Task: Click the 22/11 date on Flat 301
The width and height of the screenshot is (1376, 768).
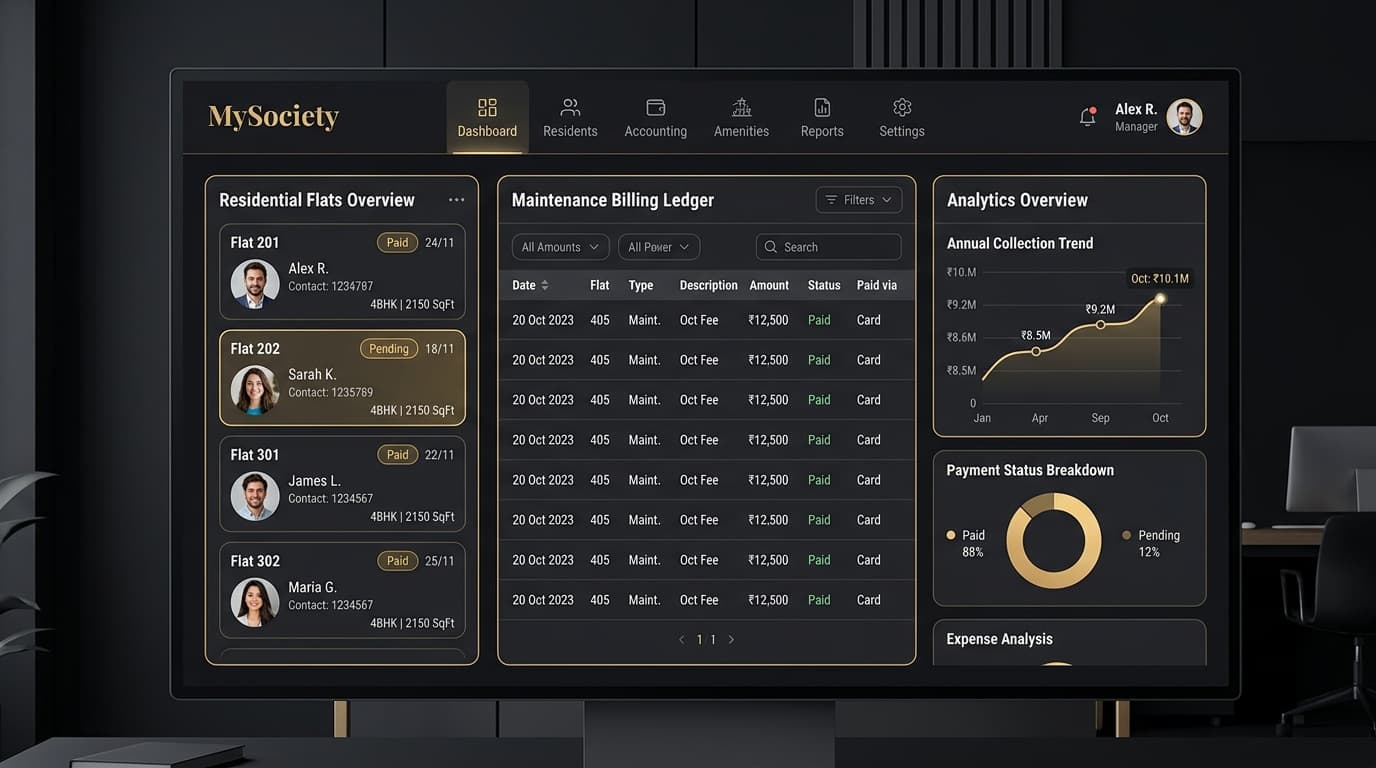Action: coord(439,455)
